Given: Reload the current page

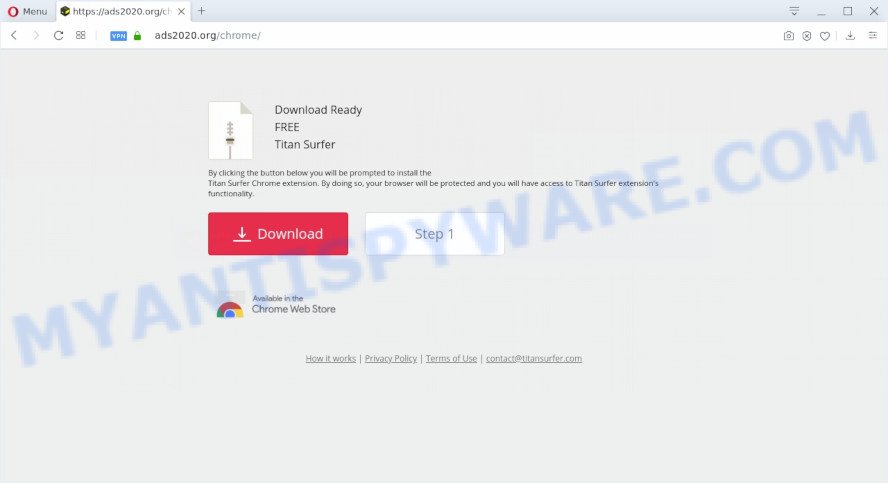Looking at the screenshot, I should [x=58, y=35].
